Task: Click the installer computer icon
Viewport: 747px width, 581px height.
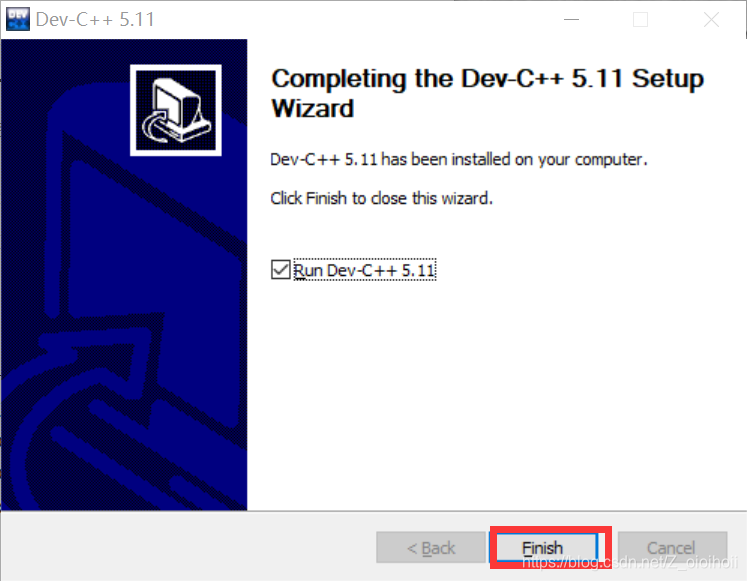Action: [175, 110]
